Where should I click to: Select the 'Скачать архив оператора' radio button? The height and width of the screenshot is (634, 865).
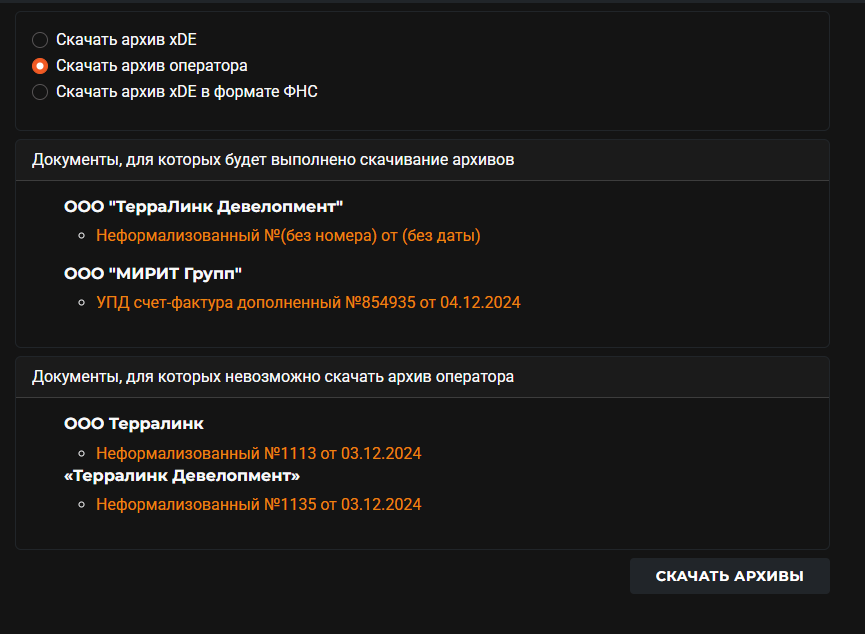(40, 66)
